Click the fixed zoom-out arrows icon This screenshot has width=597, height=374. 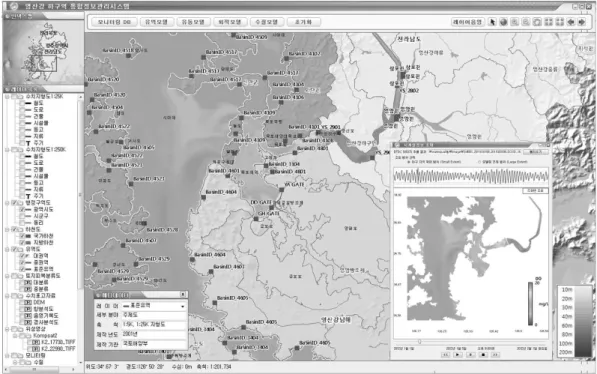point(559,22)
